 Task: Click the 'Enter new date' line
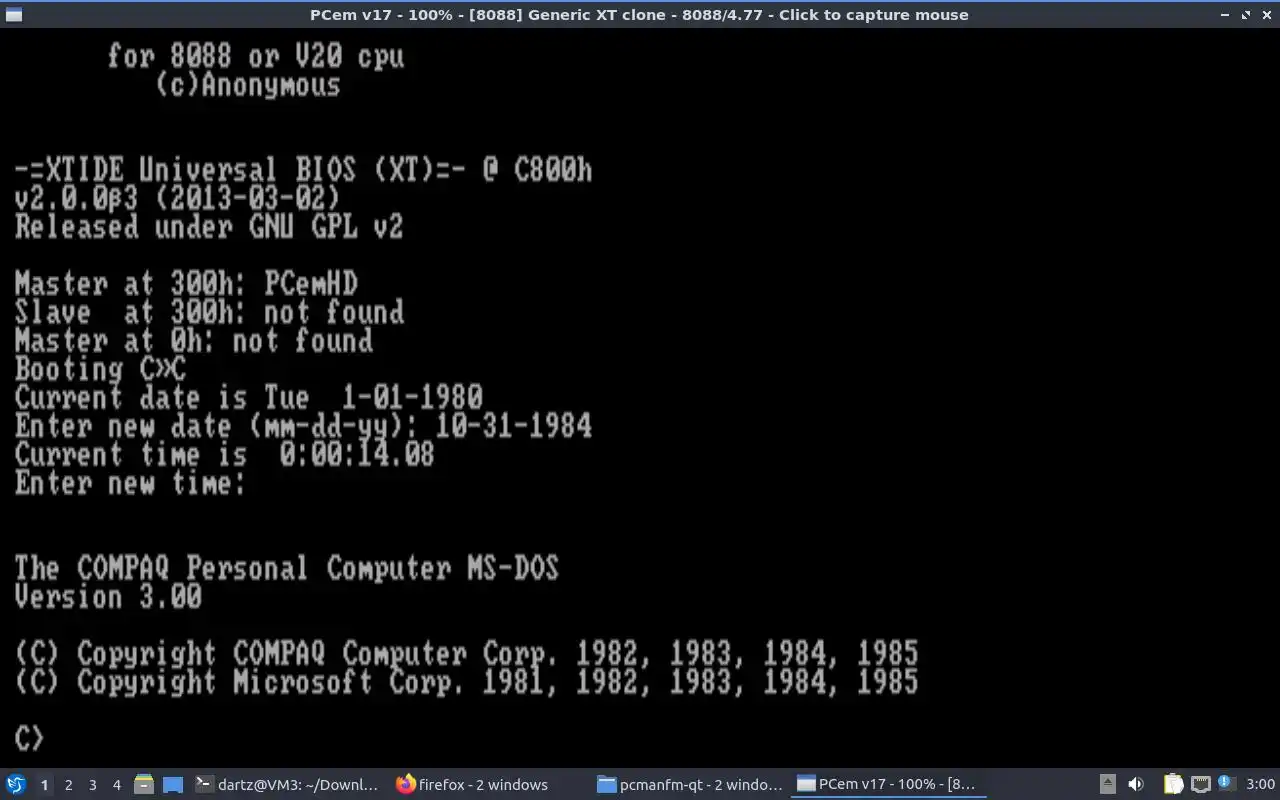pos(303,426)
